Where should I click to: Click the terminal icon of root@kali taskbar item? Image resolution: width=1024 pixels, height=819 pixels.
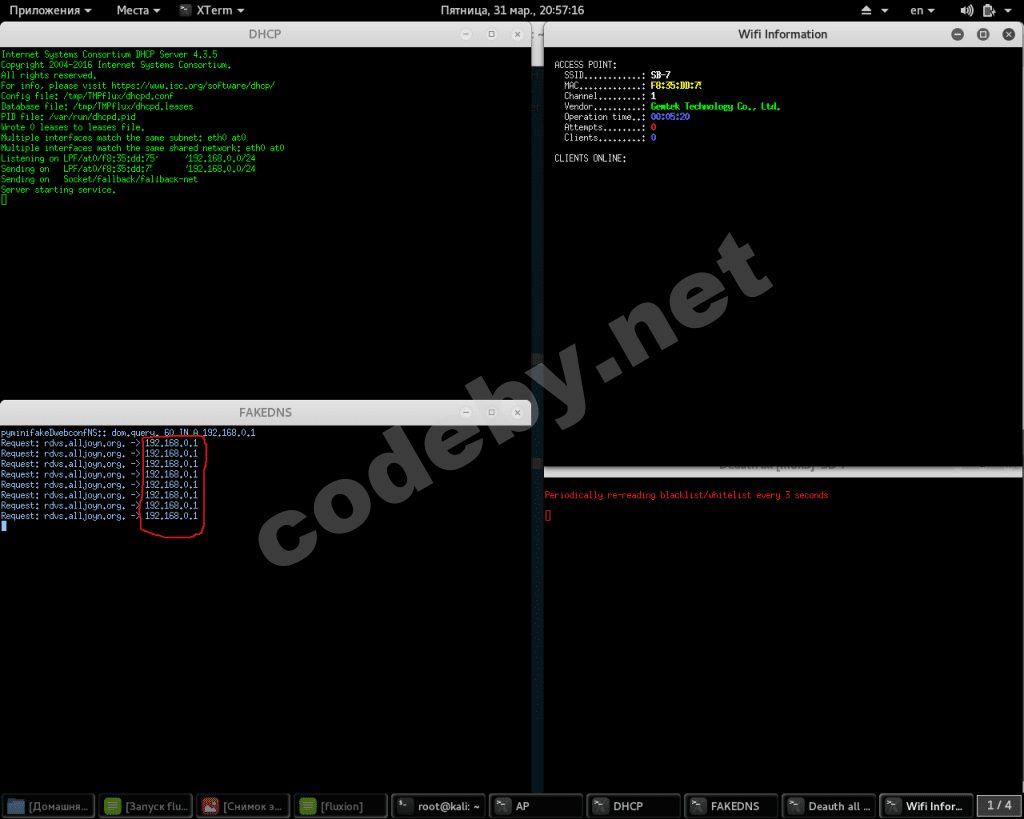pos(405,806)
